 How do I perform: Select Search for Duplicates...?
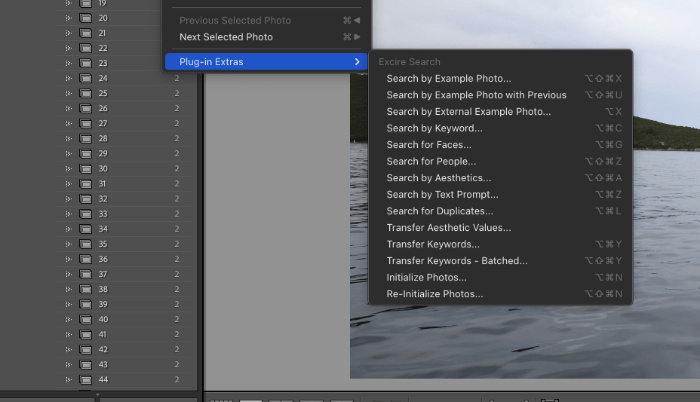(500, 211)
